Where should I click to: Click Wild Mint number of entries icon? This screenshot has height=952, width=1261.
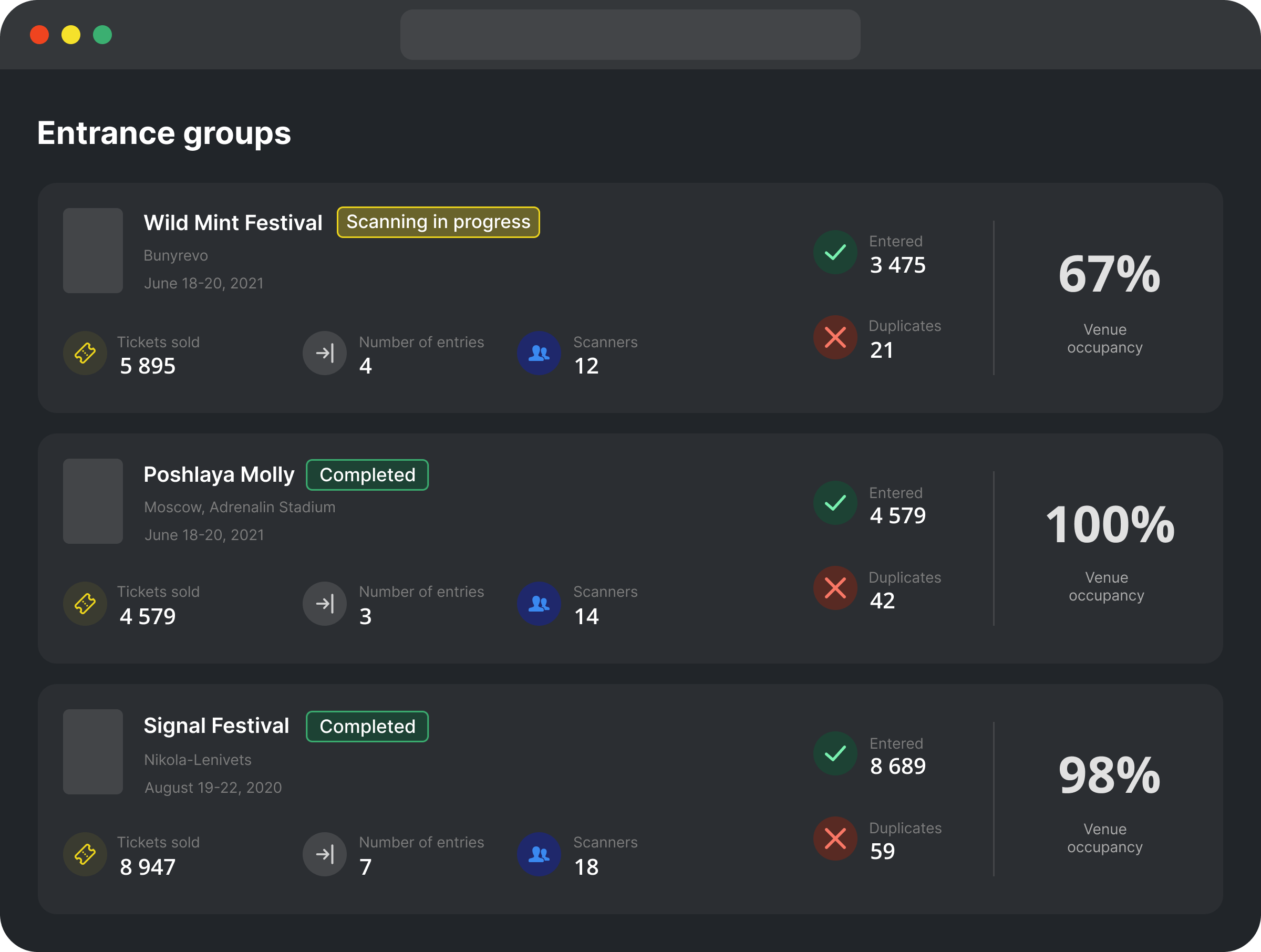pos(324,354)
